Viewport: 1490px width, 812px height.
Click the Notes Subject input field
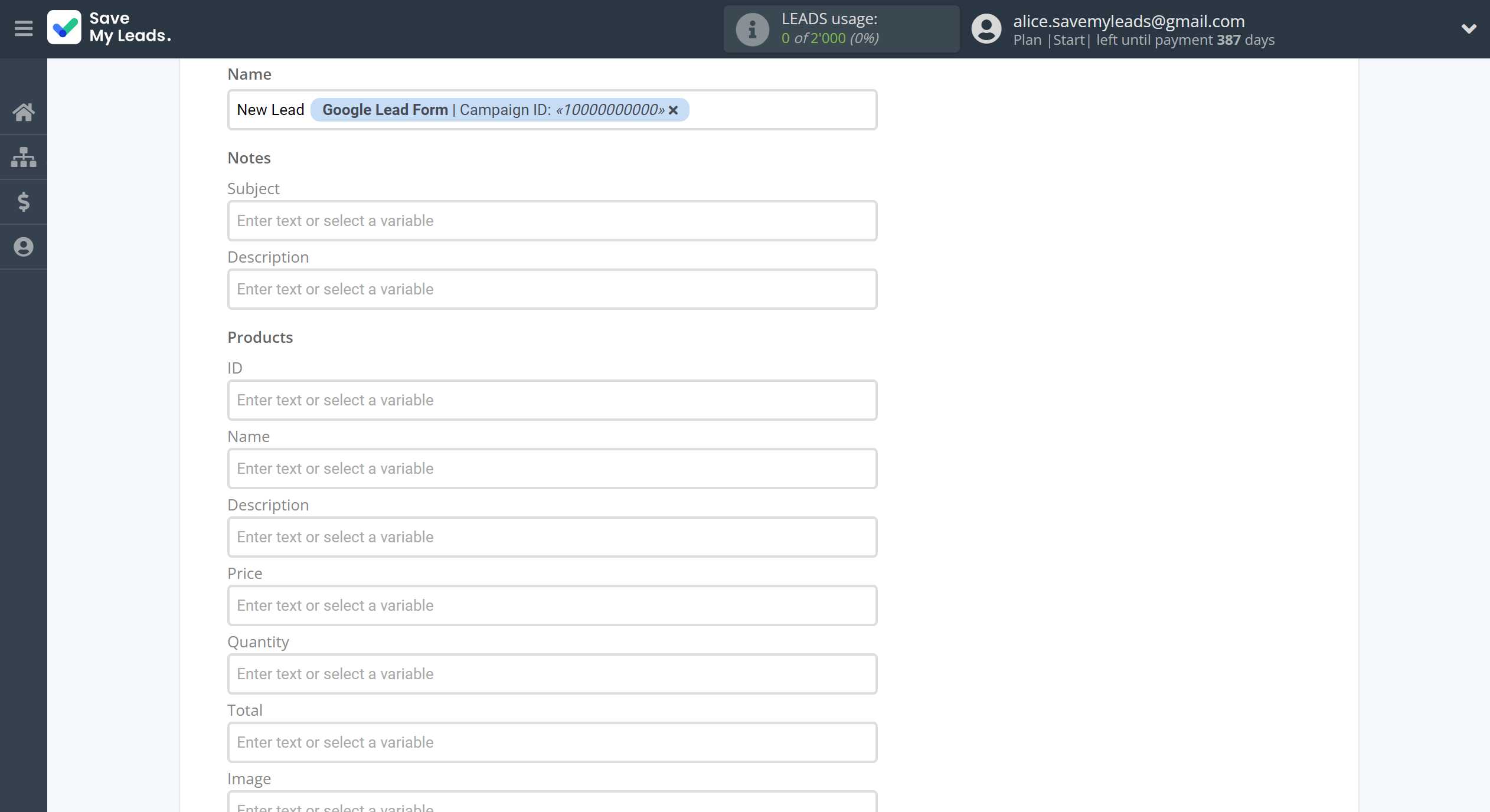553,221
